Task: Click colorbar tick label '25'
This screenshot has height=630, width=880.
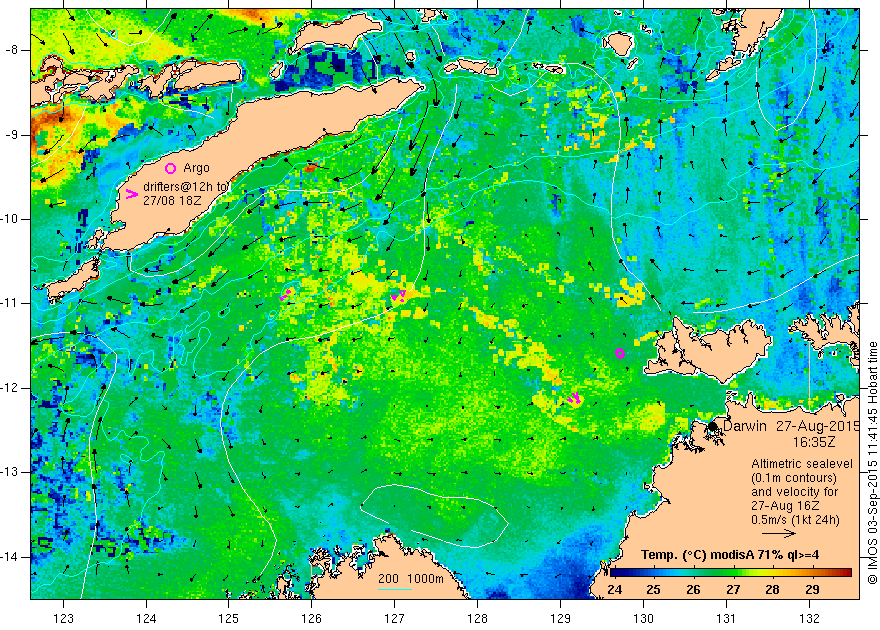Action: (x=653, y=590)
